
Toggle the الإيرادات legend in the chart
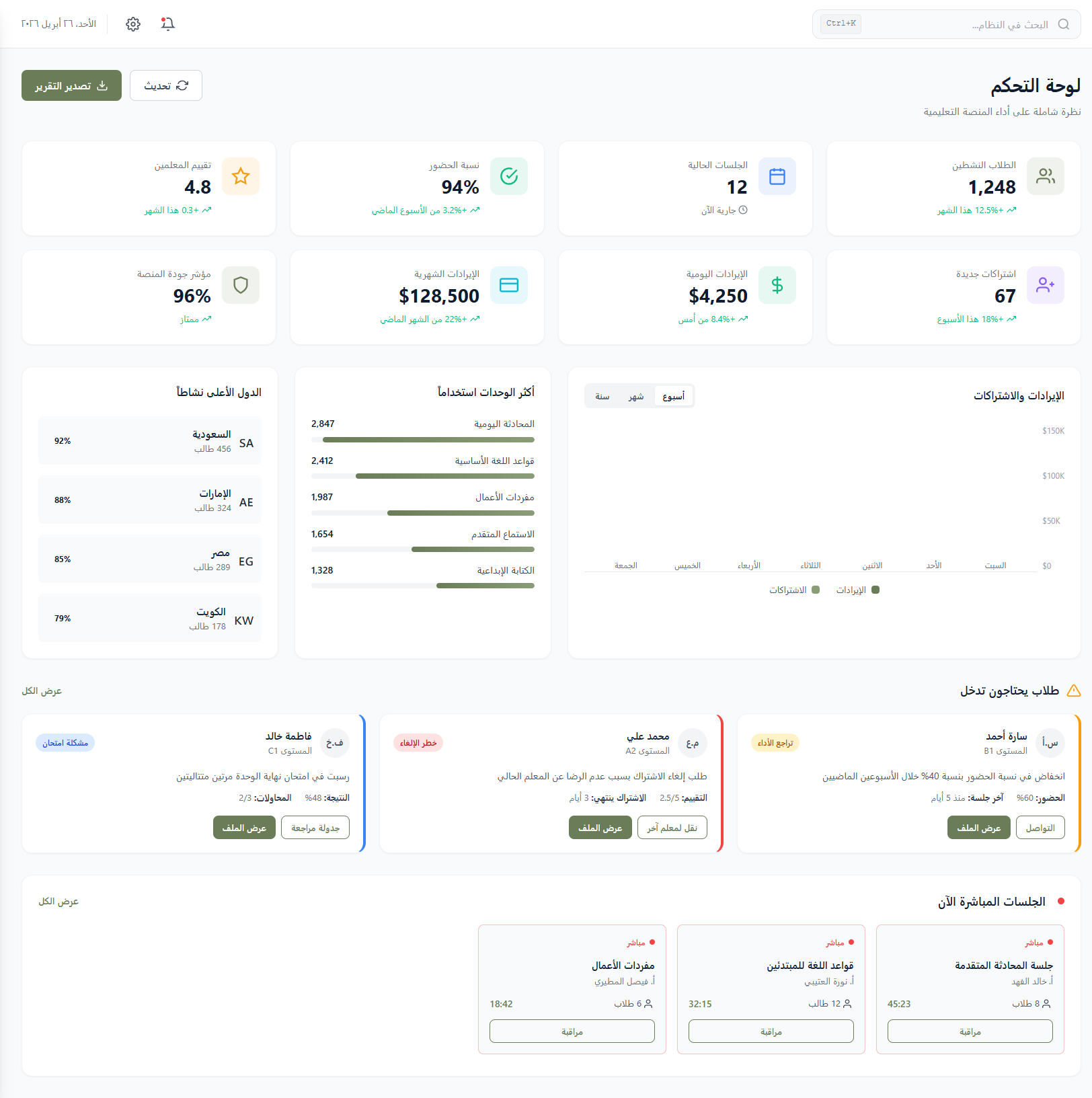point(858,590)
